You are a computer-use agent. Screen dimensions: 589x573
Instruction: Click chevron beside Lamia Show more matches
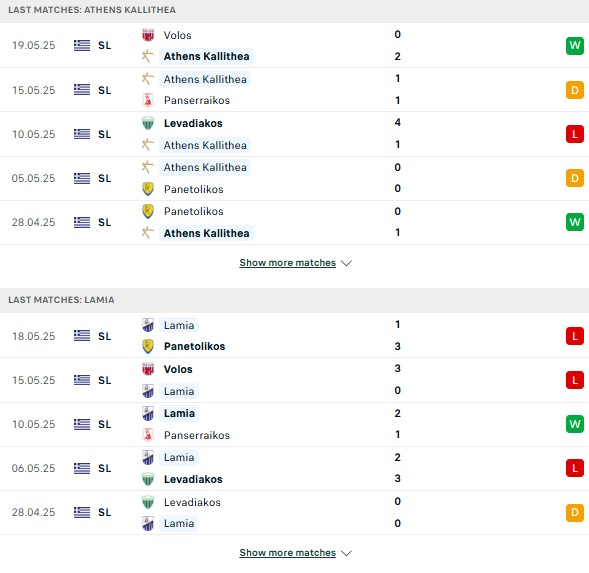(346, 553)
